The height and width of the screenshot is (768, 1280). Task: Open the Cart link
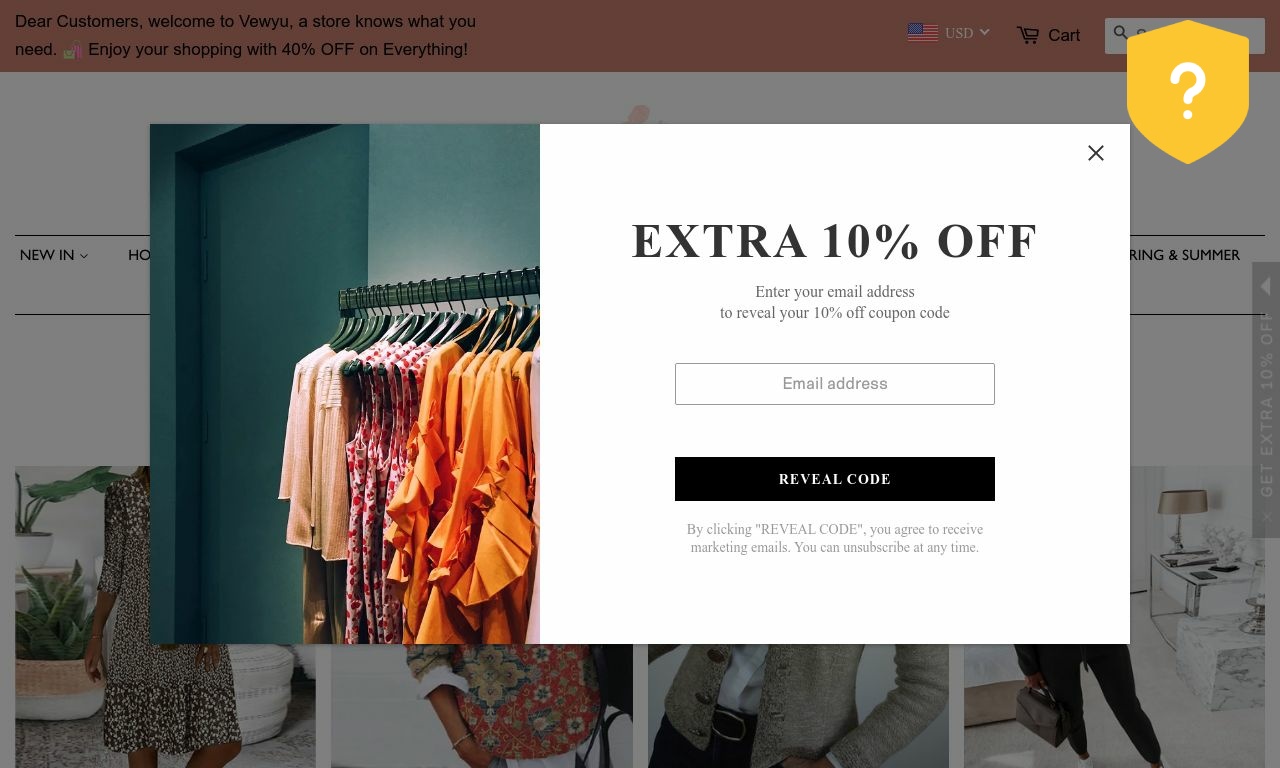coord(1064,35)
